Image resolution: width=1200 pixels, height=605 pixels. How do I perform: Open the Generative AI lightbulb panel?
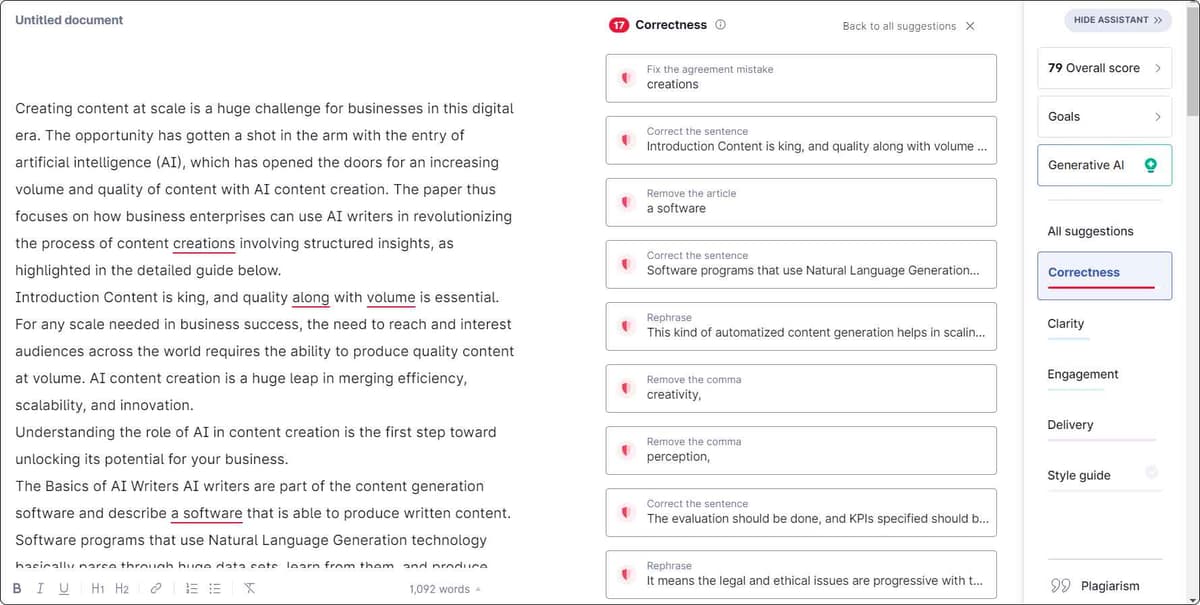pos(1150,165)
